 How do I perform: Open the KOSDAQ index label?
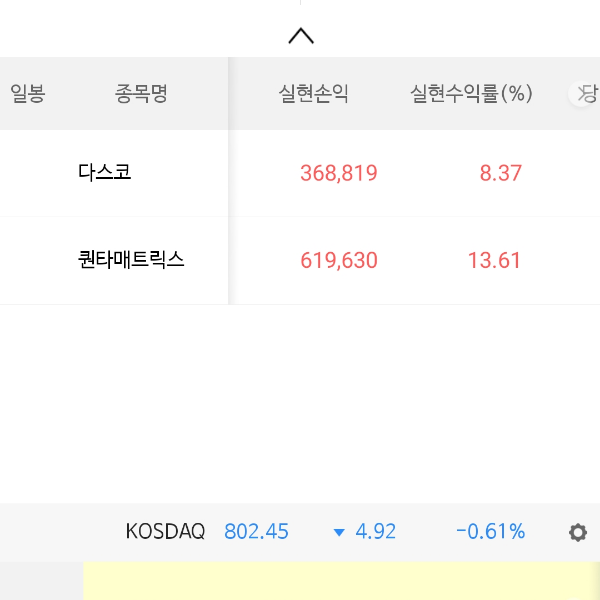tap(165, 532)
